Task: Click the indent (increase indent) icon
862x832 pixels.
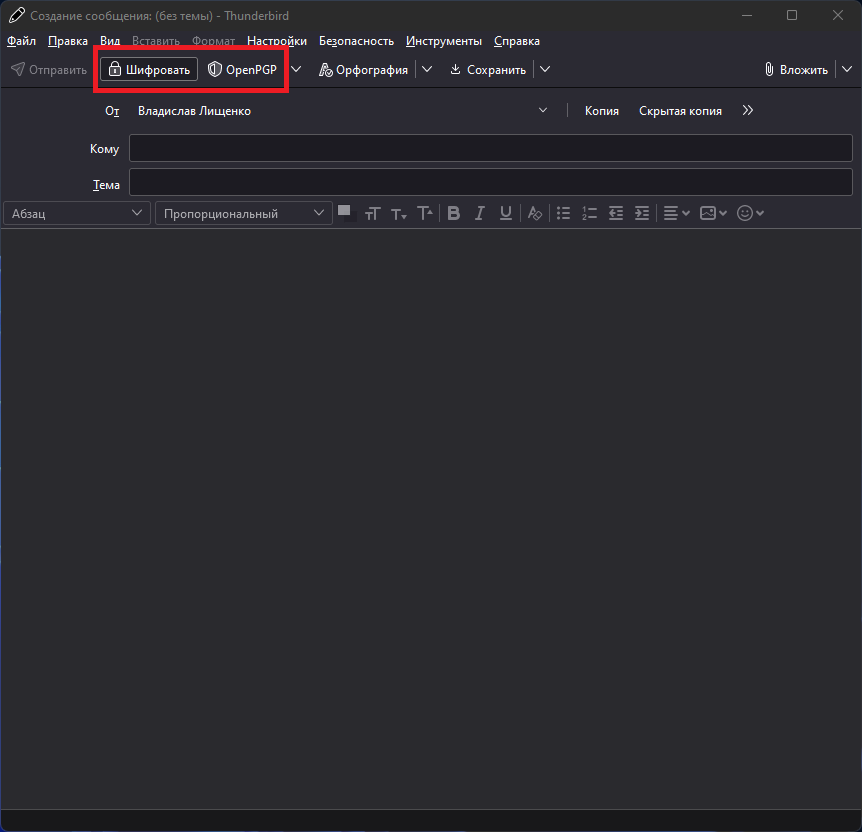Action: [x=642, y=213]
